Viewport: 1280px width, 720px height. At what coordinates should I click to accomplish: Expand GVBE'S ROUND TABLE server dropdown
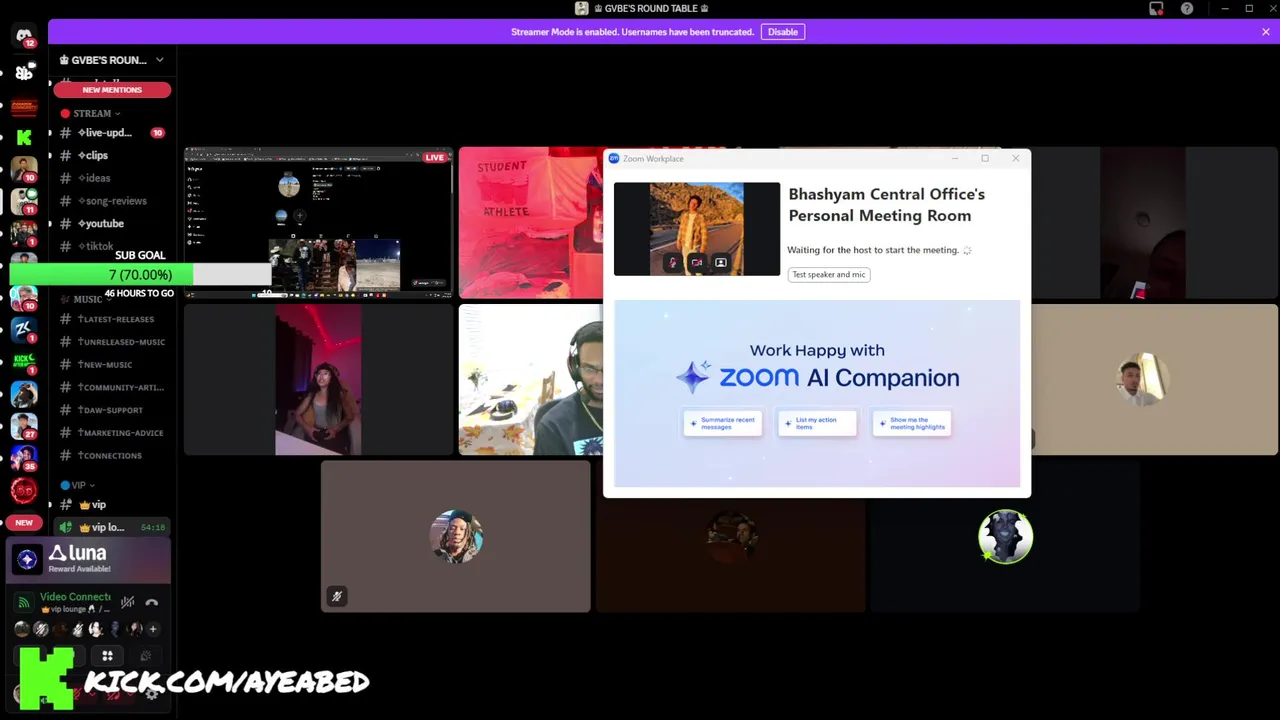click(159, 60)
